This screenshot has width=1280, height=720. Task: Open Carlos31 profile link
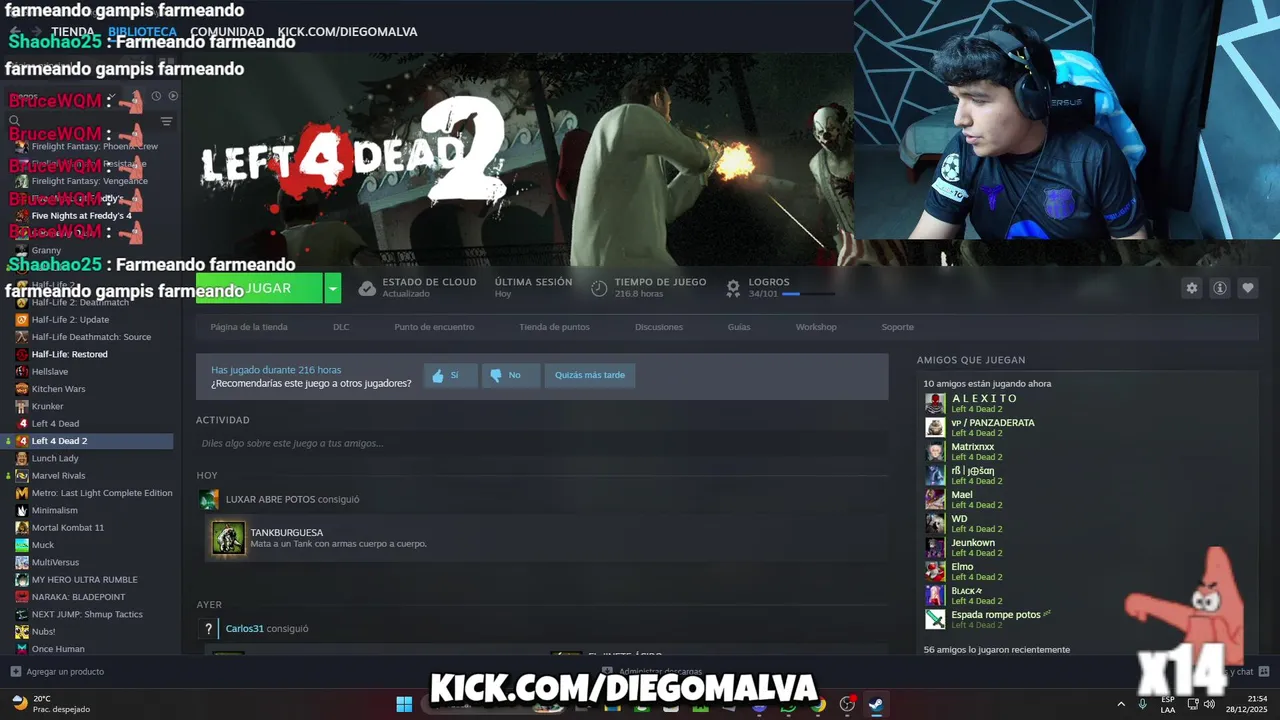(245, 629)
